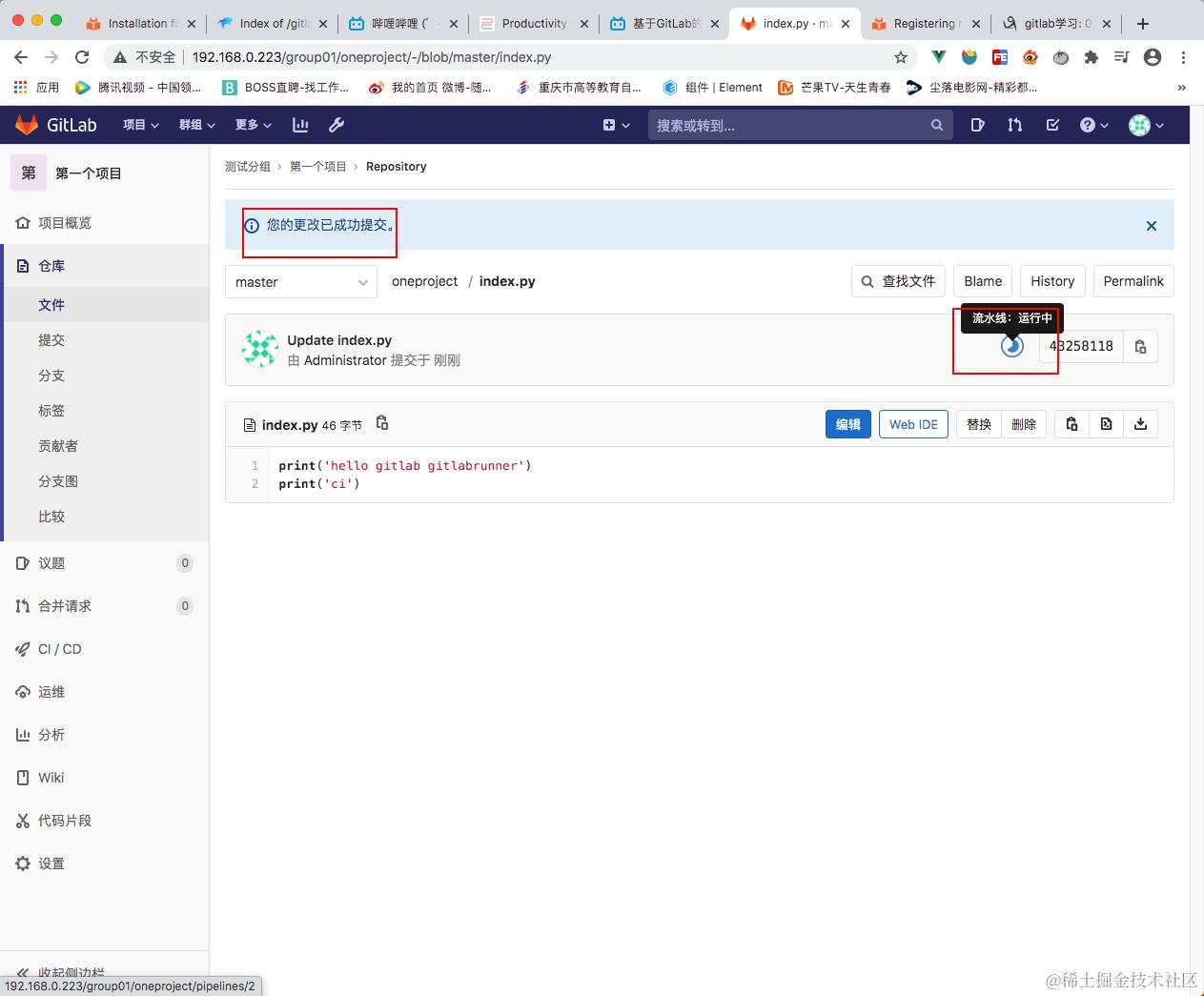Launch the Web IDE button
This screenshot has height=996, width=1204.
pos(912,424)
